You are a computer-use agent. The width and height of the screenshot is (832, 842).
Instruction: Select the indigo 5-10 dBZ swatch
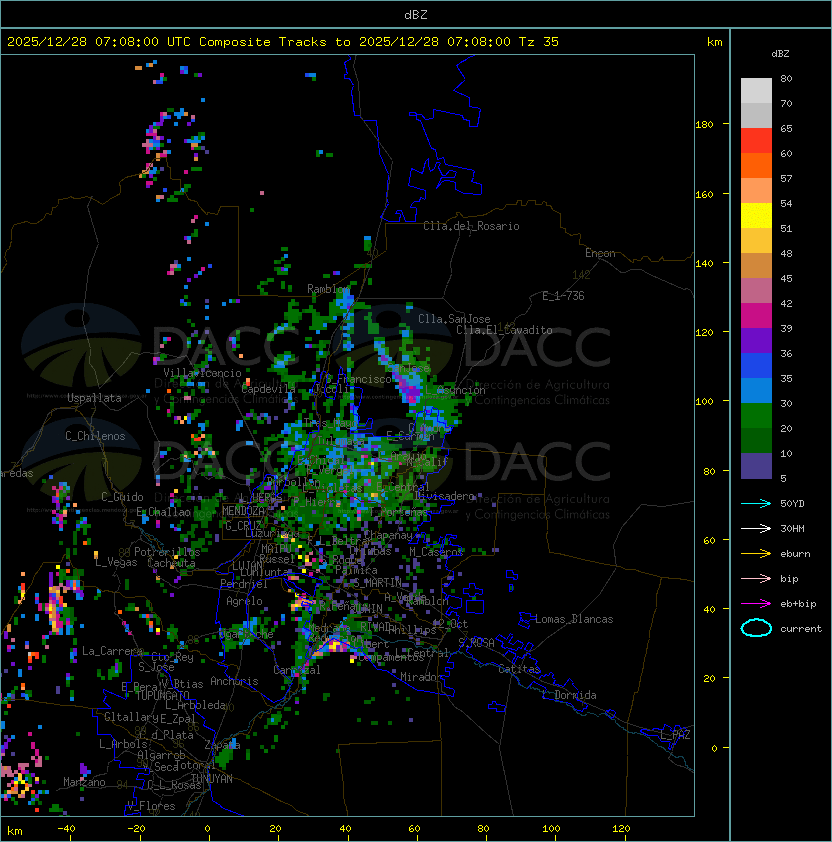[x=756, y=466]
